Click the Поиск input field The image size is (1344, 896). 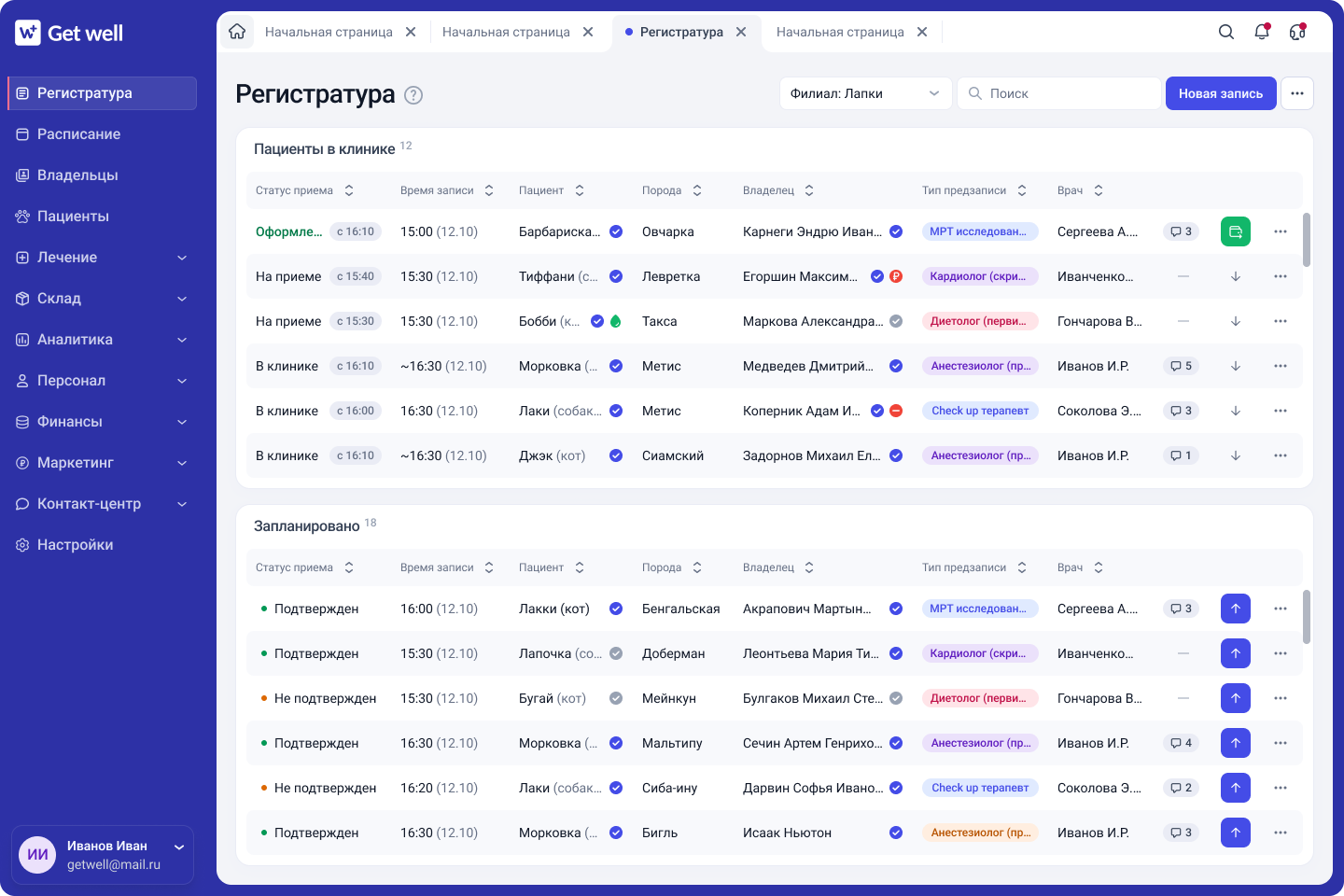click(1059, 93)
